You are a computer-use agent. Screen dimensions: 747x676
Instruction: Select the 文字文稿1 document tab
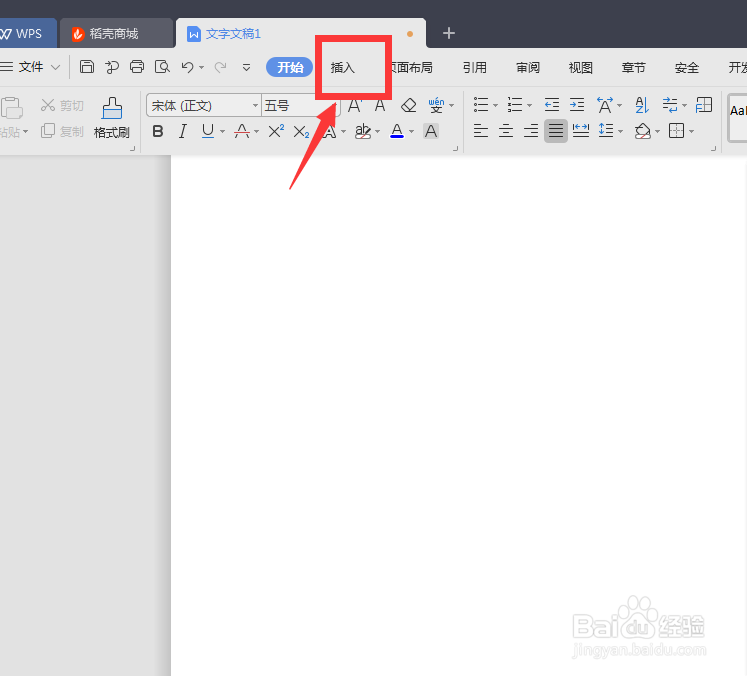pyautogui.click(x=301, y=33)
